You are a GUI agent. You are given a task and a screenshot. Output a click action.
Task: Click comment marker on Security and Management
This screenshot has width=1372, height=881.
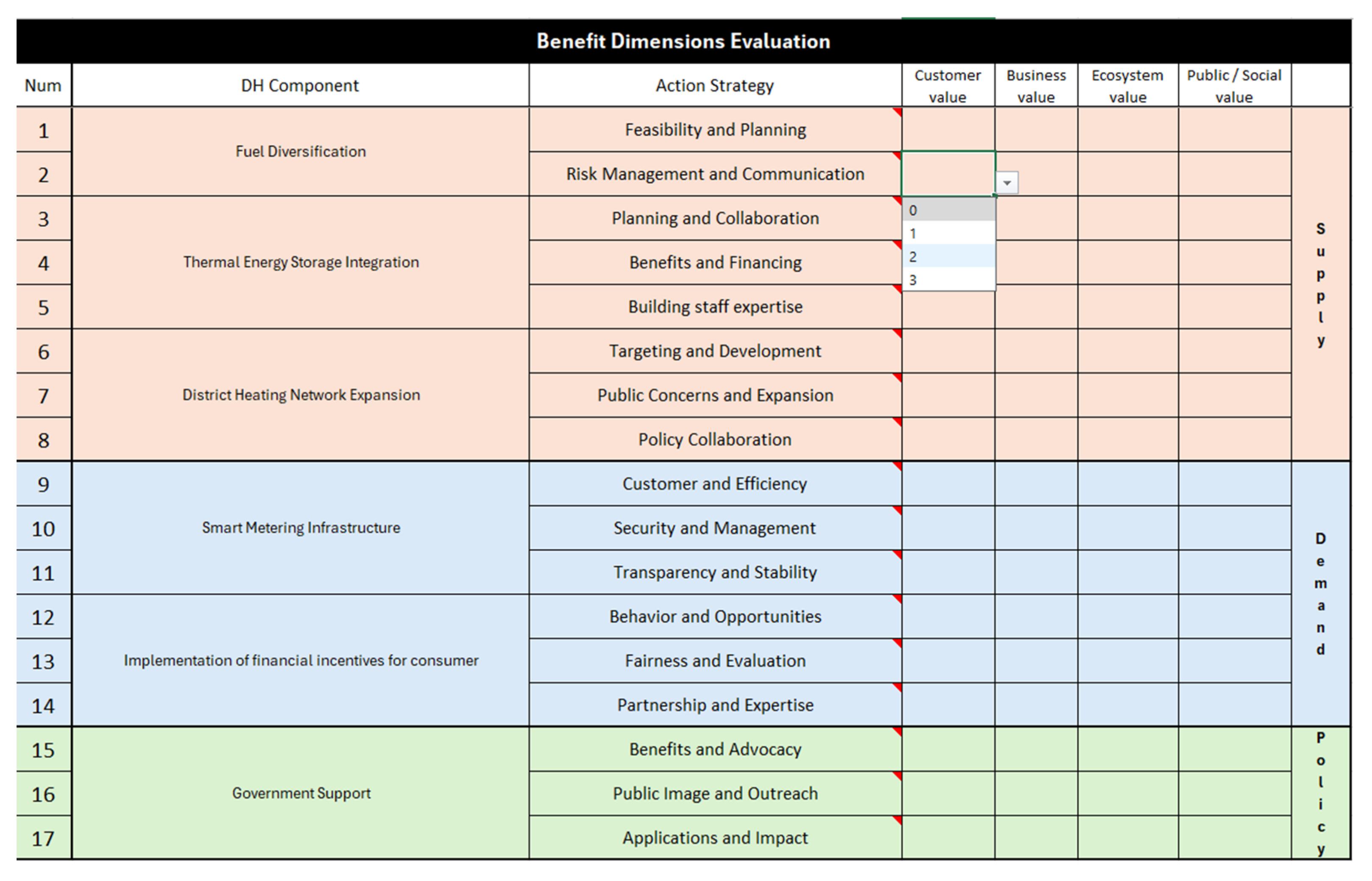898,510
